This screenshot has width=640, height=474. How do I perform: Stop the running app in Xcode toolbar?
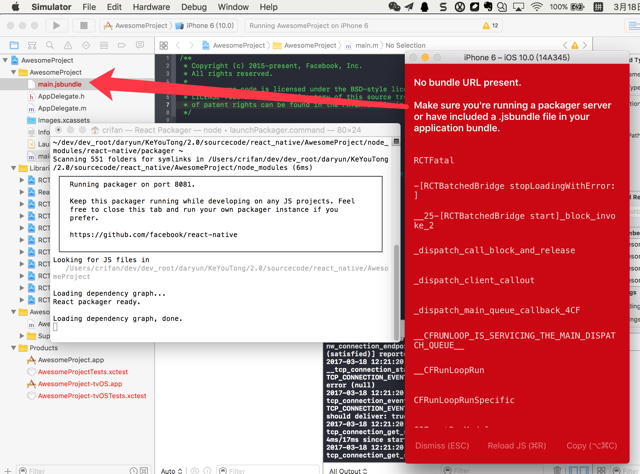point(84,25)
